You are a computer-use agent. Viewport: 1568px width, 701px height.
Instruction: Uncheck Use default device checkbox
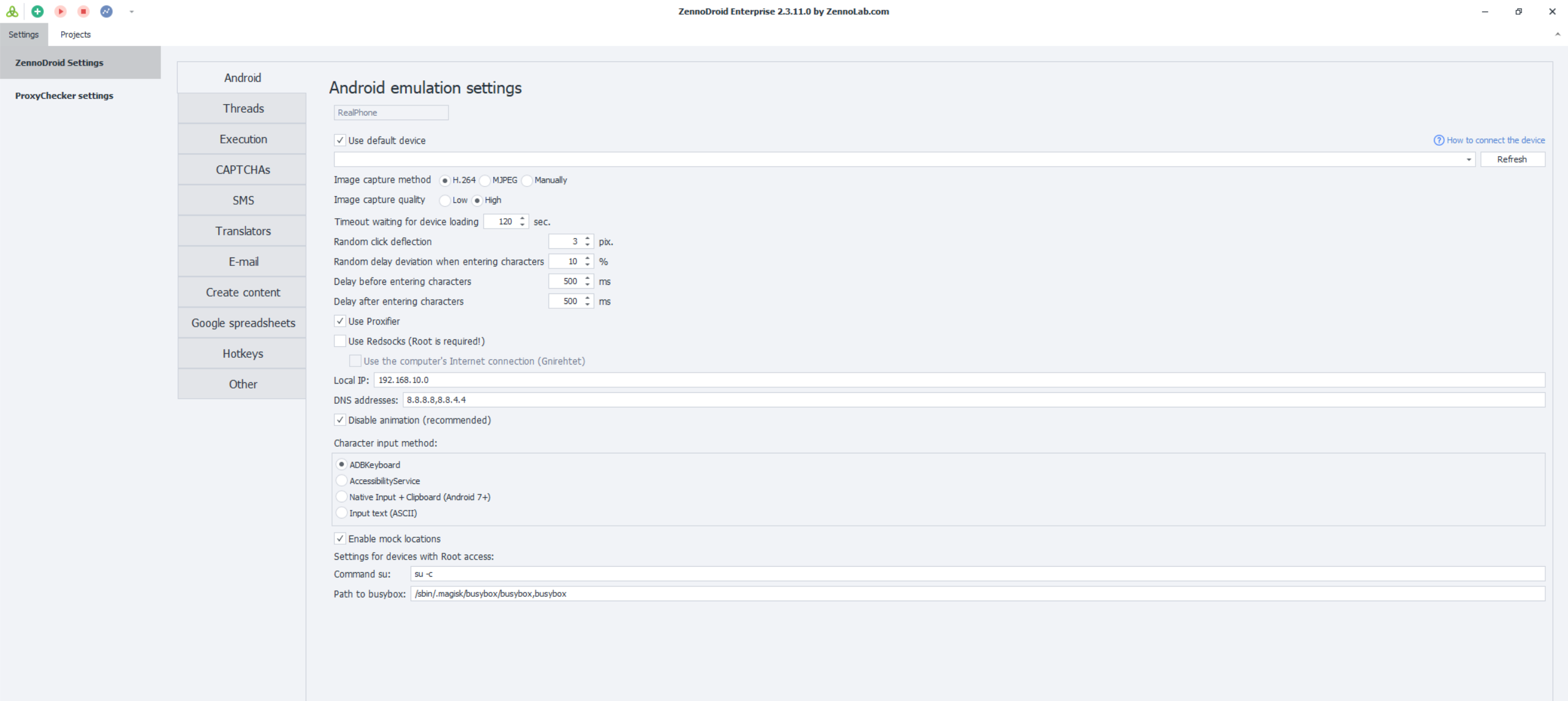pos(340,140)
